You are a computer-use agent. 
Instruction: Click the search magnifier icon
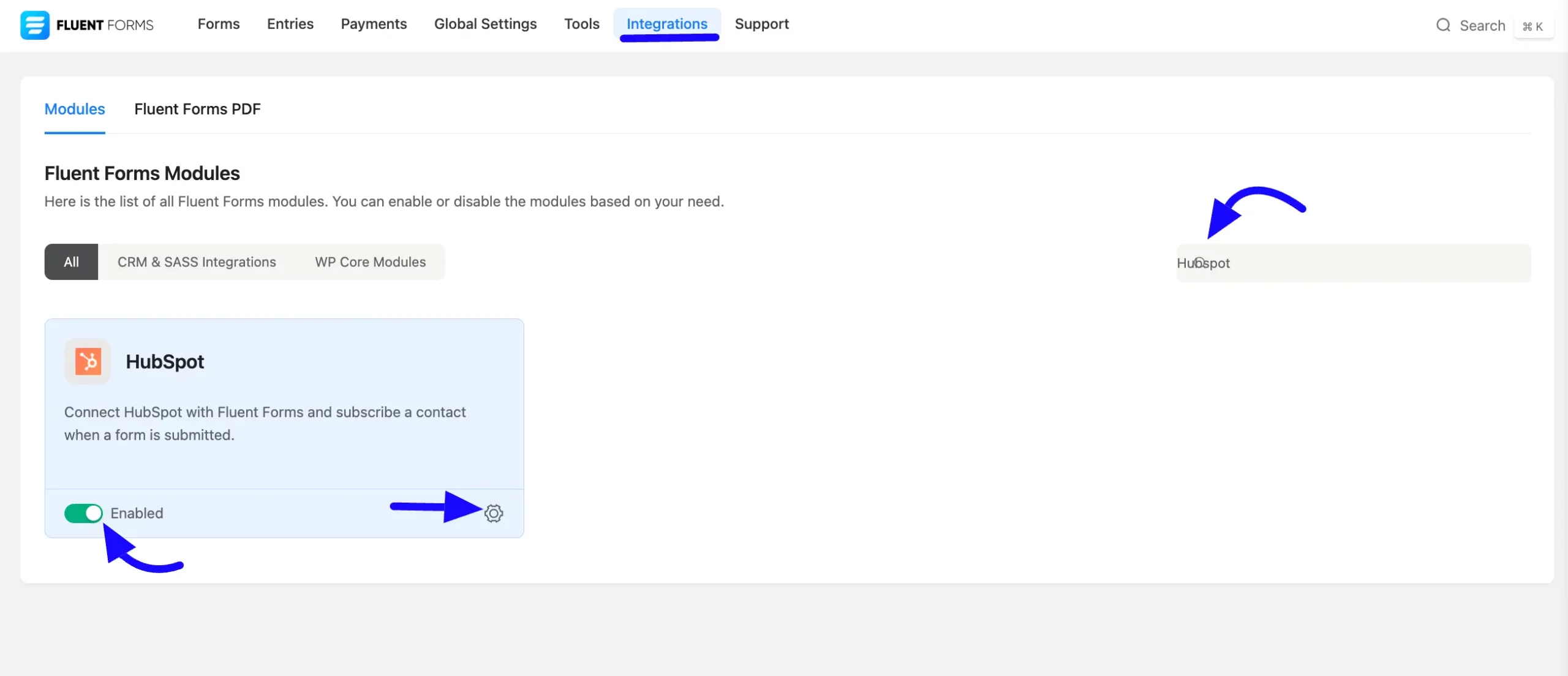1443,25
